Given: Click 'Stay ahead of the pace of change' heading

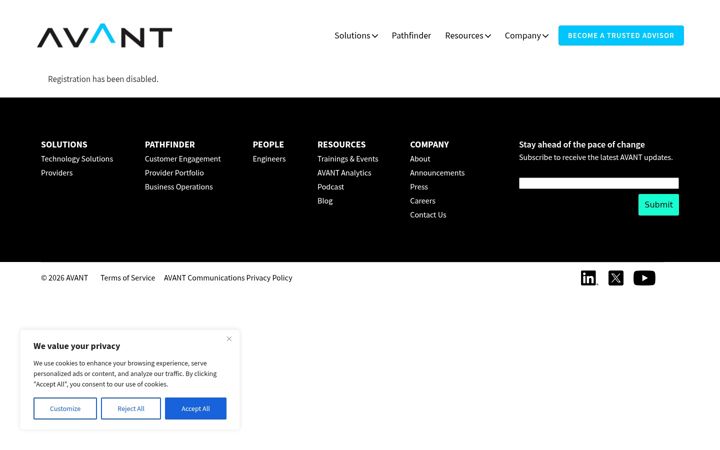Looking at the screenshot, I should tap(582, 145).
